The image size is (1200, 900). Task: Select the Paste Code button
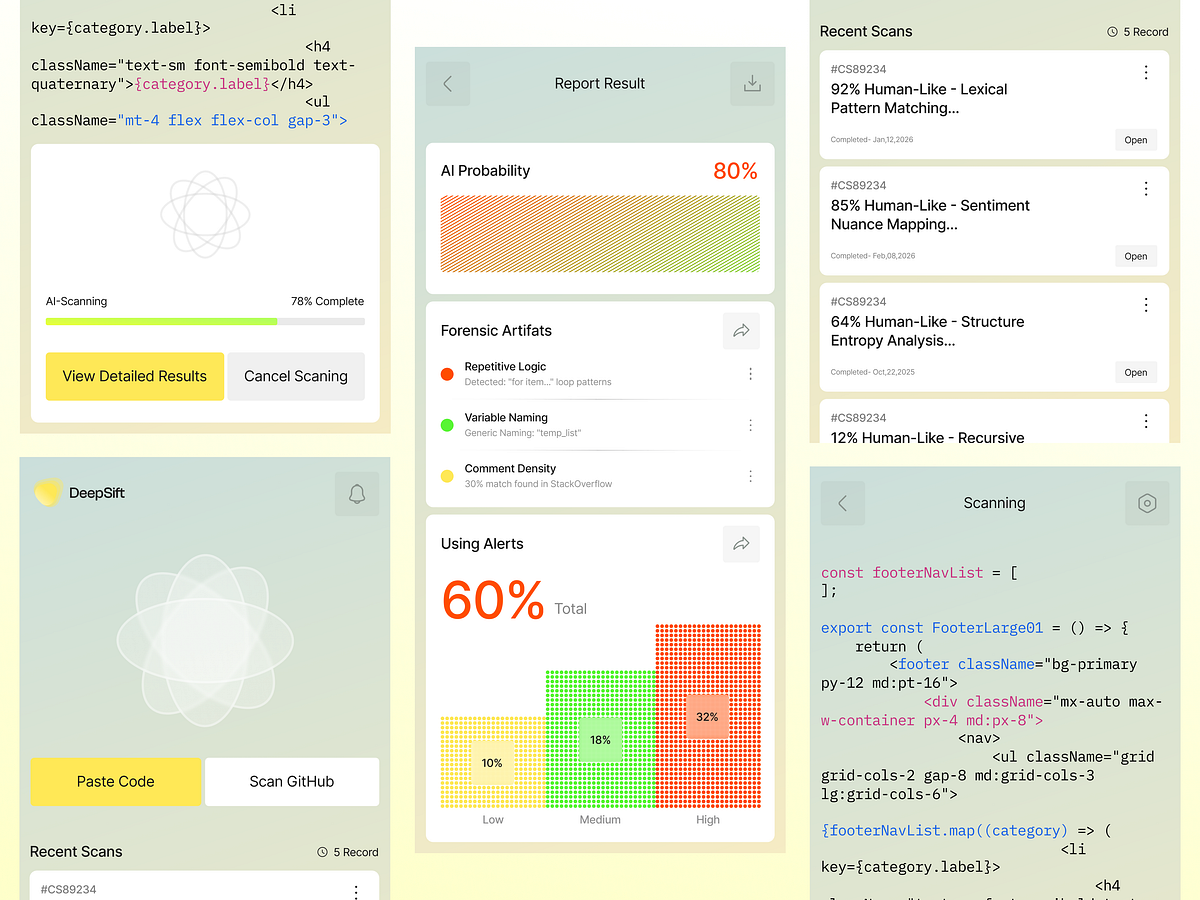(x=116, y=781)
